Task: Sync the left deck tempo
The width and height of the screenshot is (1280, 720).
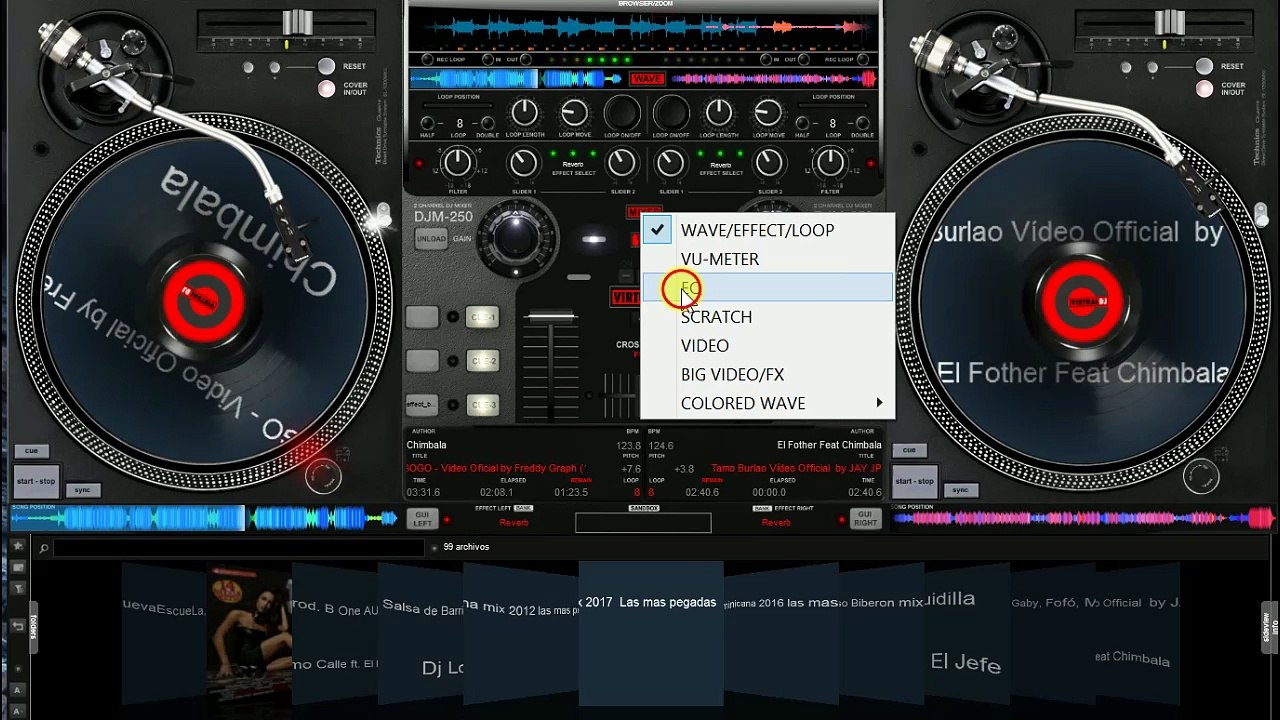Action: point(83,490)
